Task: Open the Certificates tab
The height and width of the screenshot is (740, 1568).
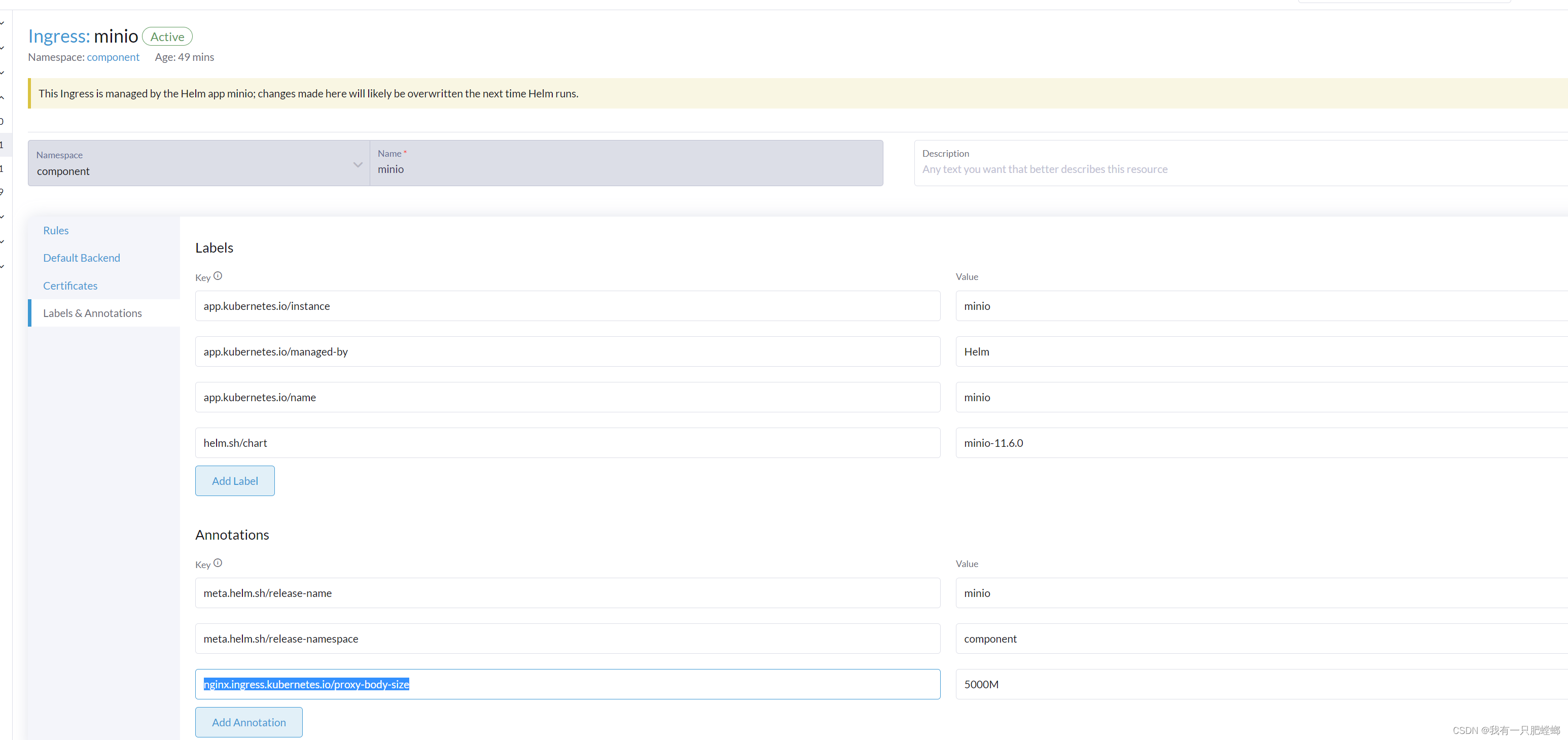Action: (70, 286)
